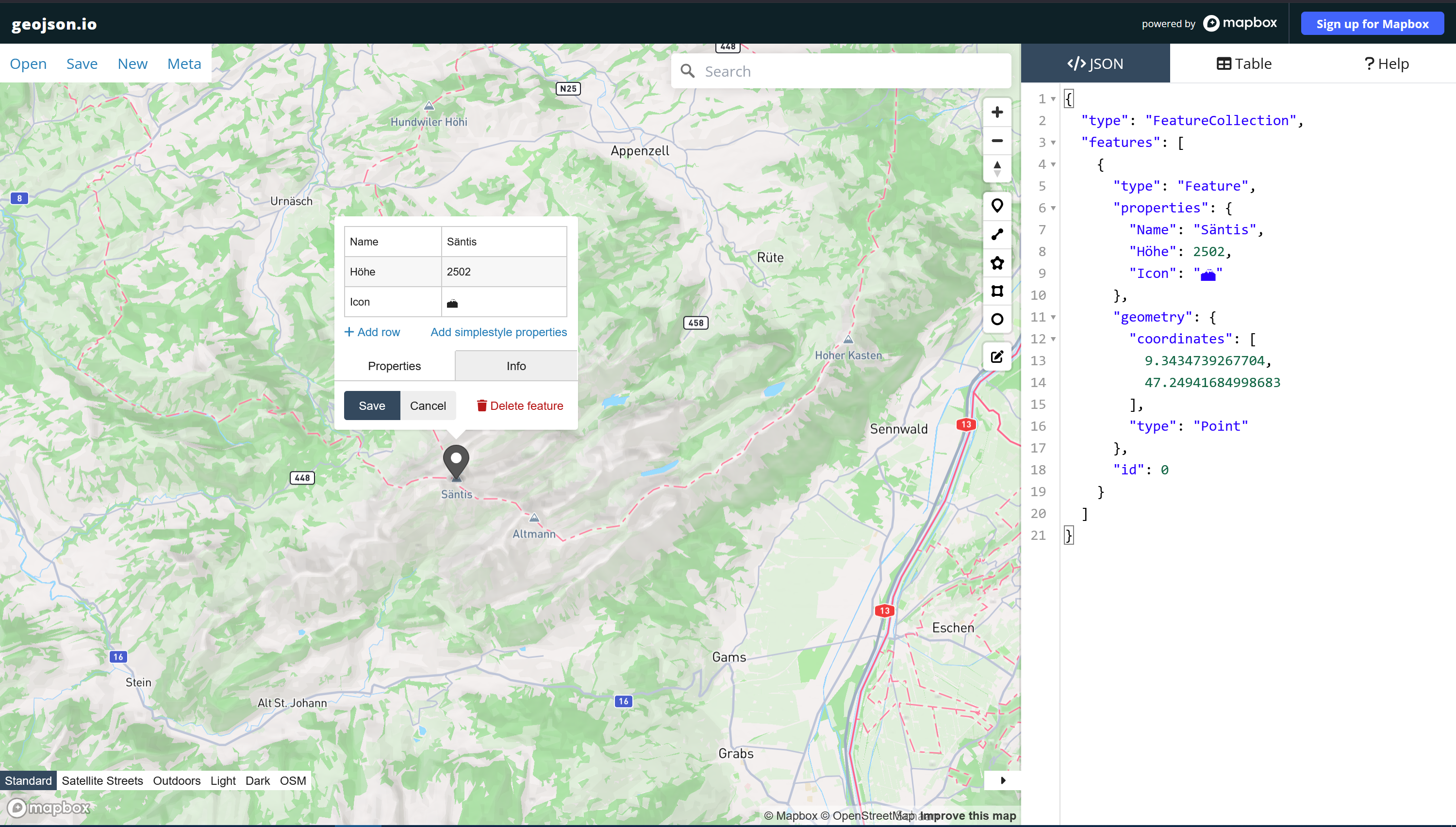Add a simplestyle properties row
1456x827 pixels.
click(498, 332)
